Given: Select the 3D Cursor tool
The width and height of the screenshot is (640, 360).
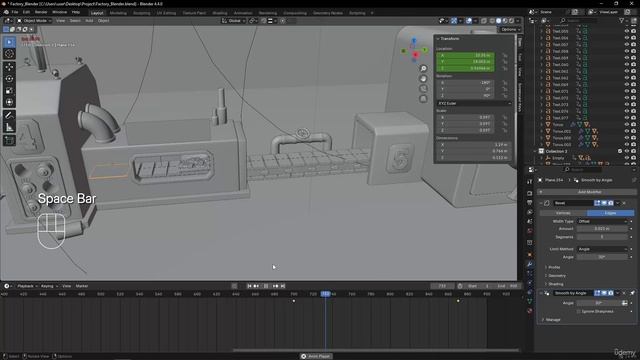Looking at the screenshot, I should (x=9, y=54).
